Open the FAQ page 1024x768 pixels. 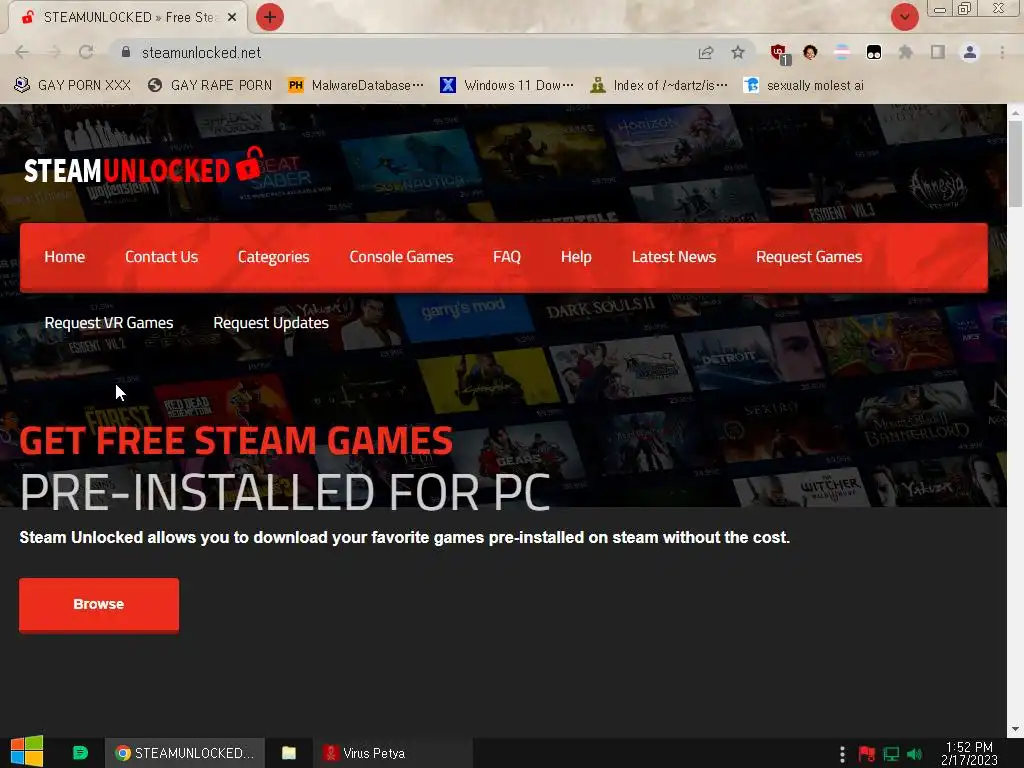[x=507, y=257]
